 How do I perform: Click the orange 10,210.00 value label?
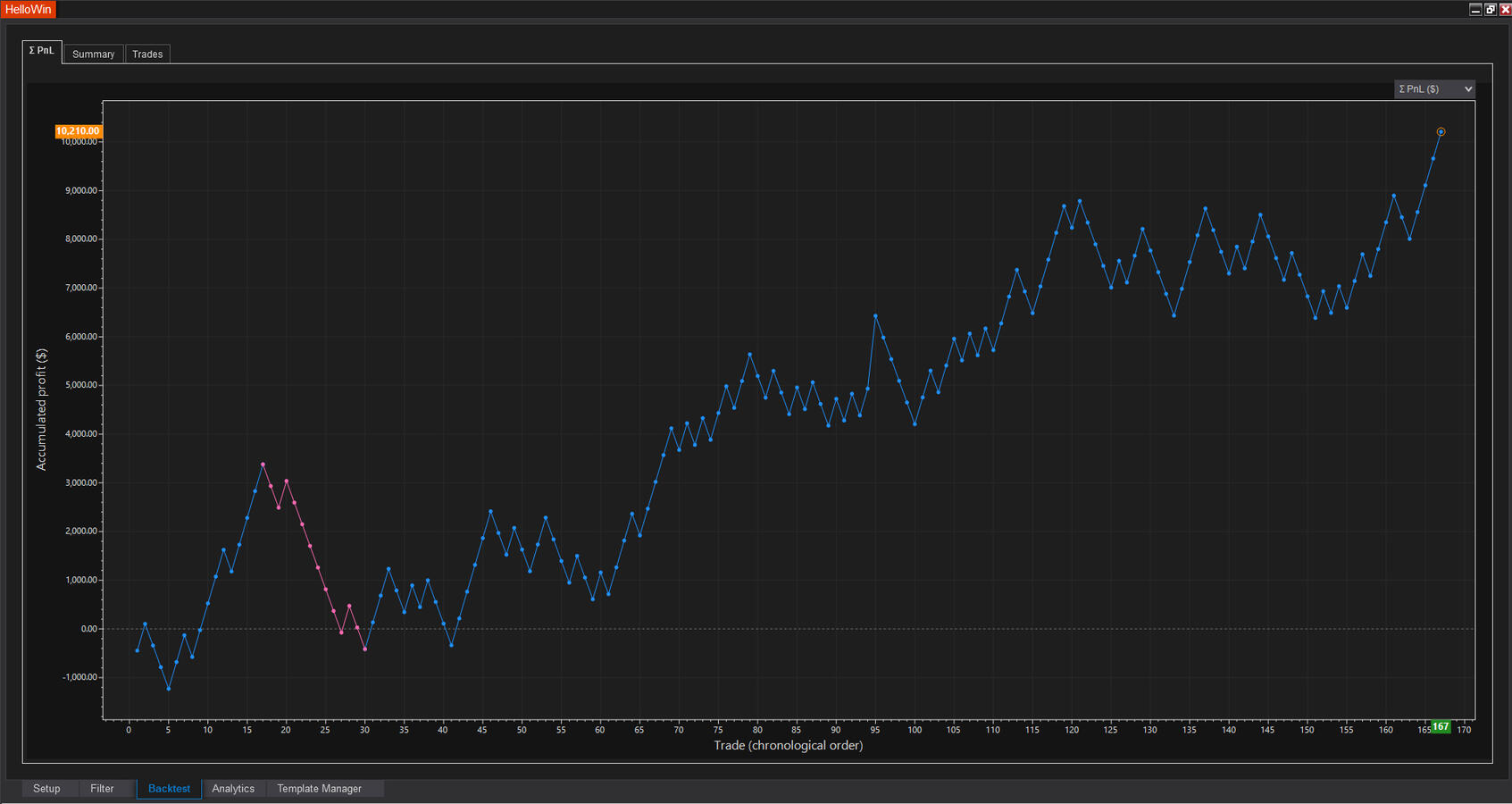coord(78,131)
